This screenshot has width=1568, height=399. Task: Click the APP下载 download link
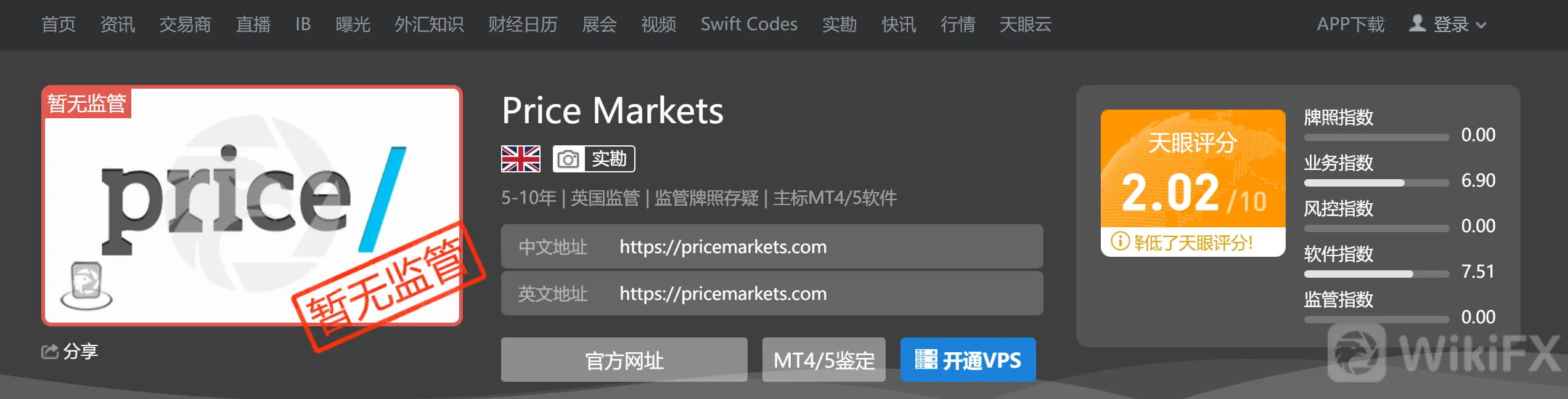coord(1350,25)
